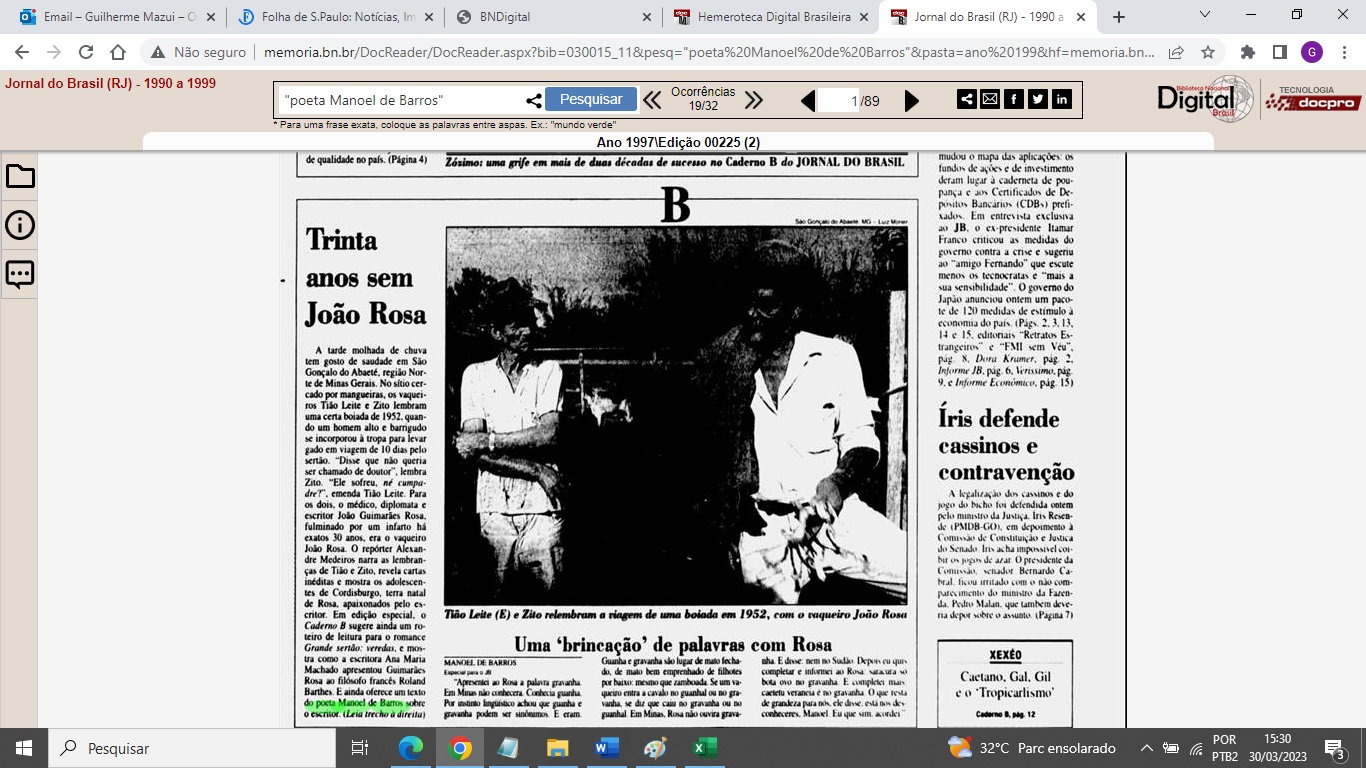Share page on Facebook icon
1366x768 pixels.
click(1014, 99)
